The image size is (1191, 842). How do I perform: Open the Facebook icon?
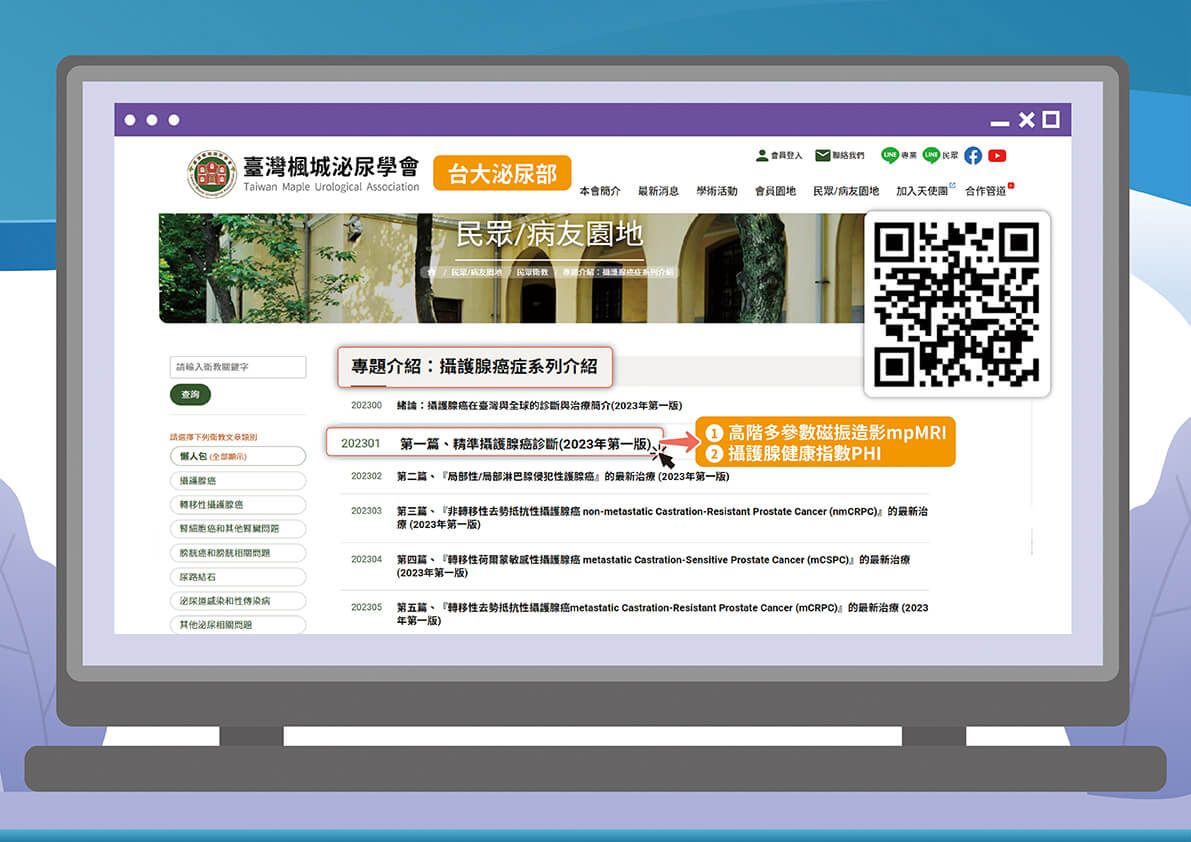(x=973, y=156)
